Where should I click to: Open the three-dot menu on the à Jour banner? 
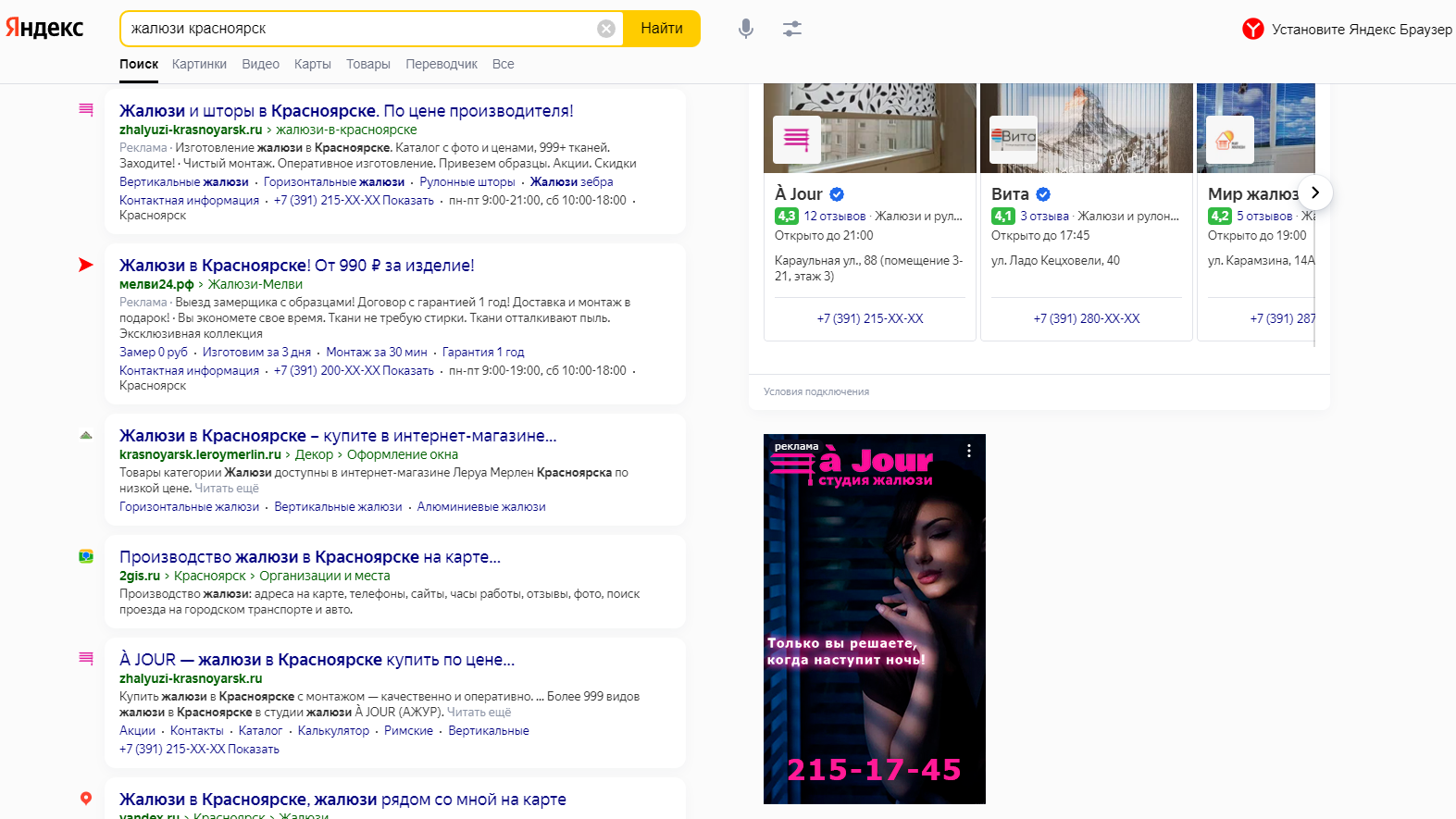[969, 451]
